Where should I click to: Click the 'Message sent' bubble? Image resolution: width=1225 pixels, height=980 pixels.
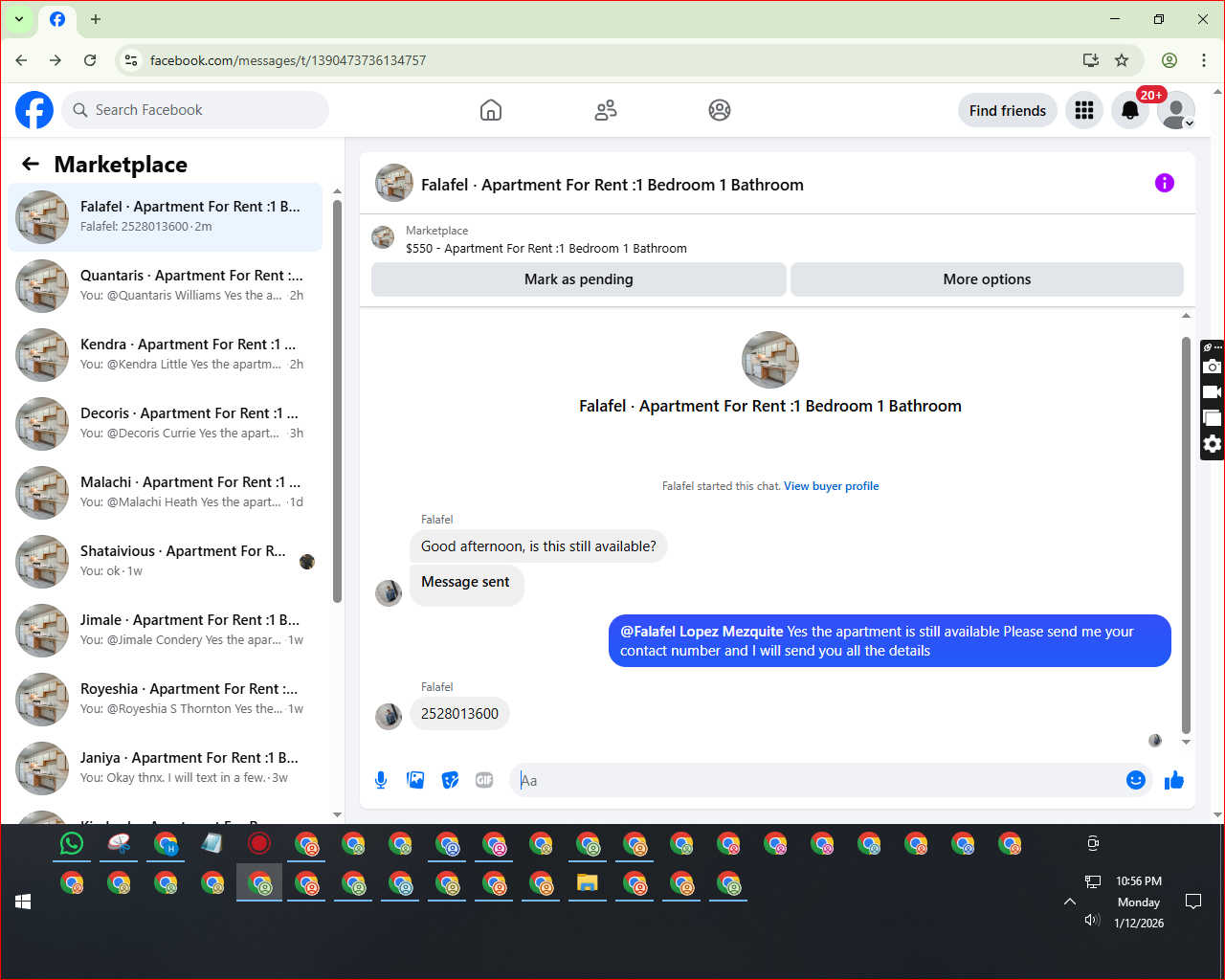pyautogui.click(x=466, y=585)
